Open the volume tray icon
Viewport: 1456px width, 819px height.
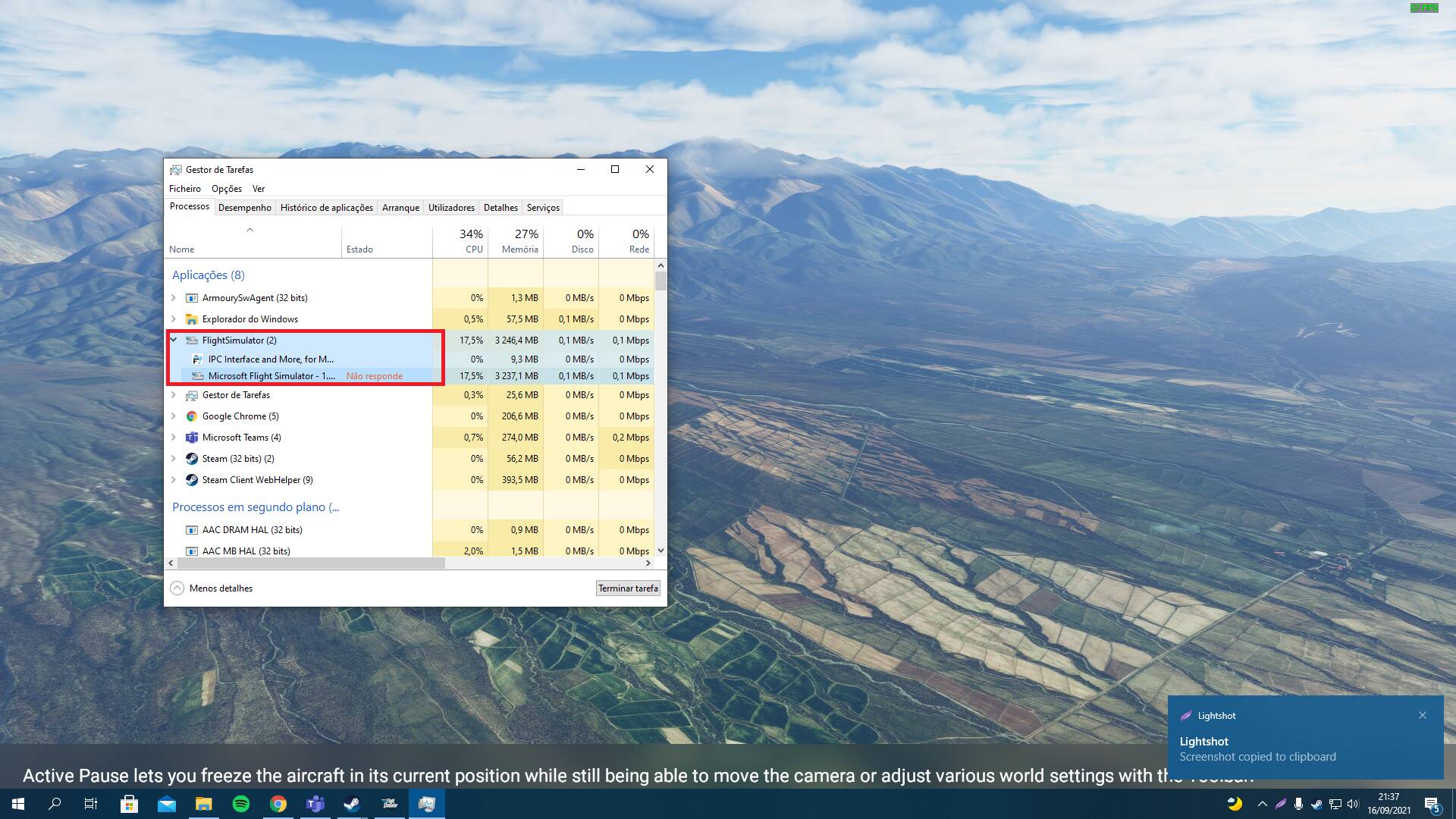point(1353,804)
